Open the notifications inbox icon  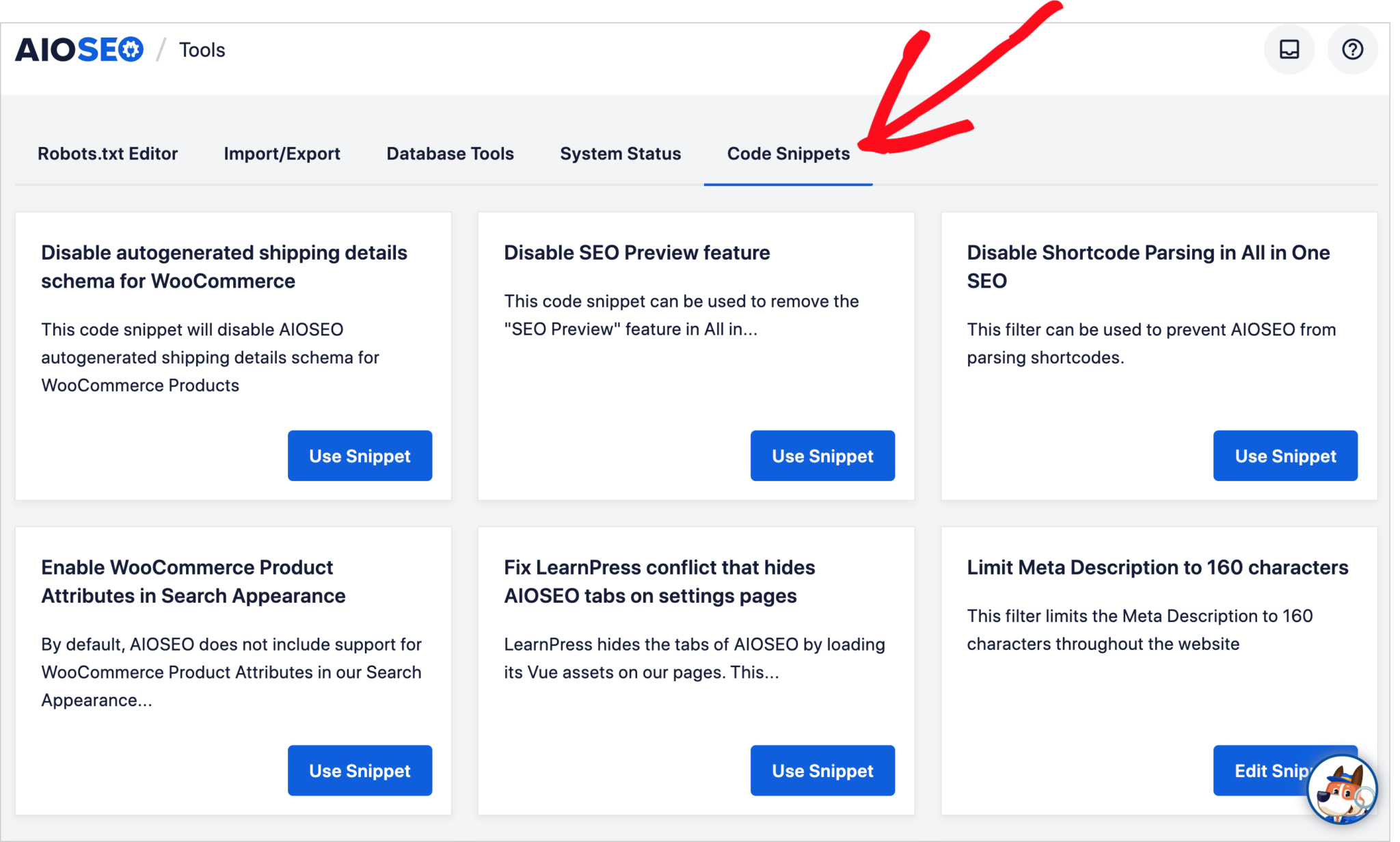[1289, 49]
